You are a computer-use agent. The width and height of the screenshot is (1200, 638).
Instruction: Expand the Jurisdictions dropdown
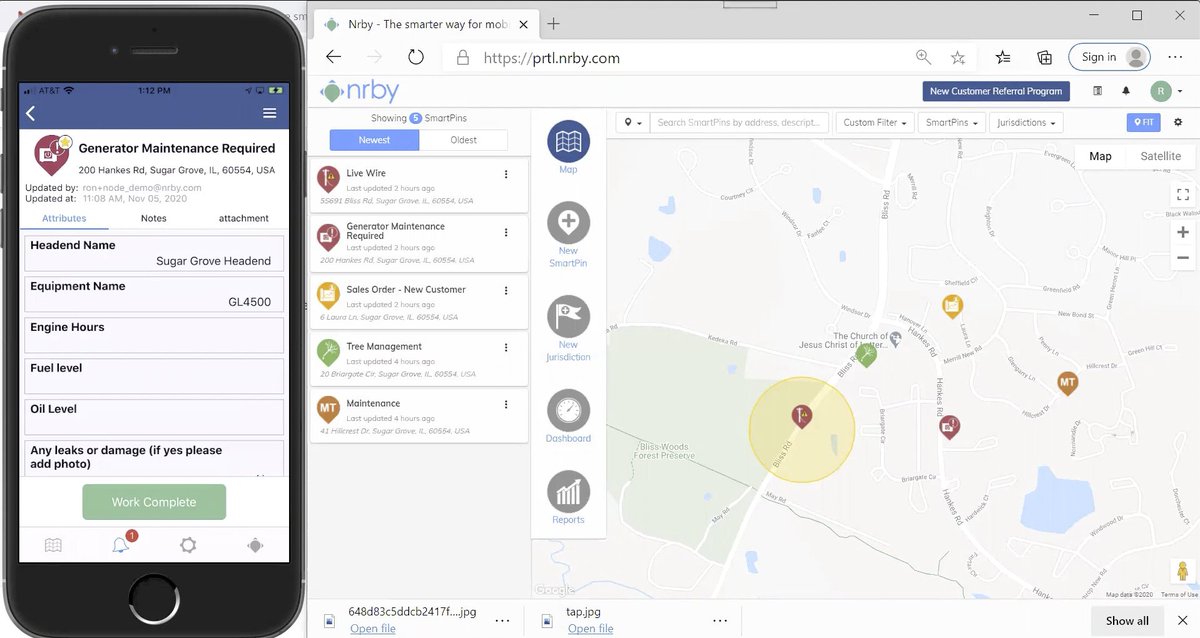coord(1027,122)
